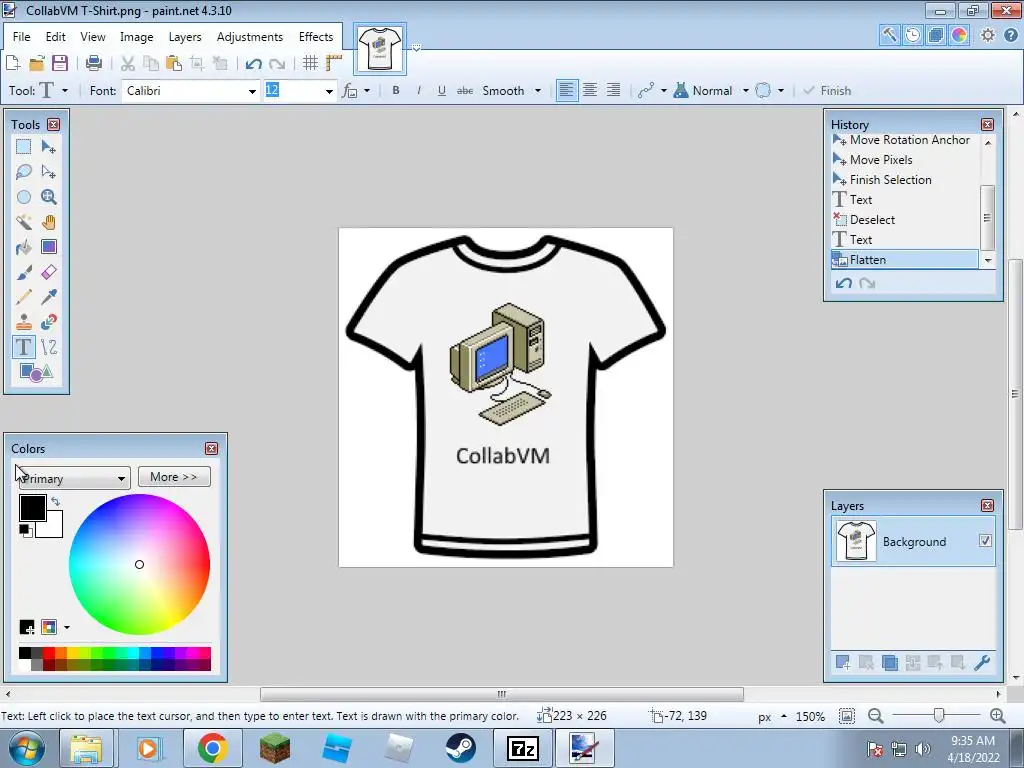Select the Paintbrush tool
The height and width of the screenshot is (768, 1024).
[x=24, y=272]
